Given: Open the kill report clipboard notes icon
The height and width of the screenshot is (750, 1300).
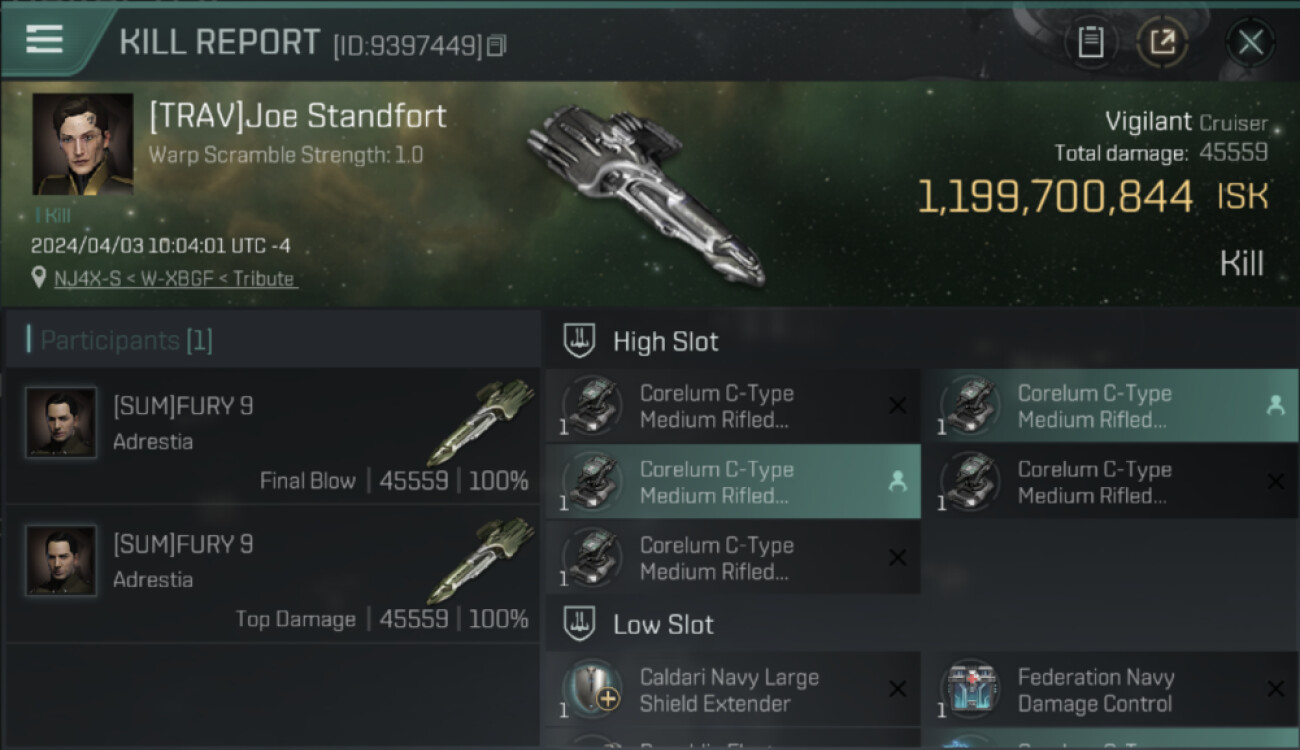Looking at the screenshot, I should pos(1090,42).
